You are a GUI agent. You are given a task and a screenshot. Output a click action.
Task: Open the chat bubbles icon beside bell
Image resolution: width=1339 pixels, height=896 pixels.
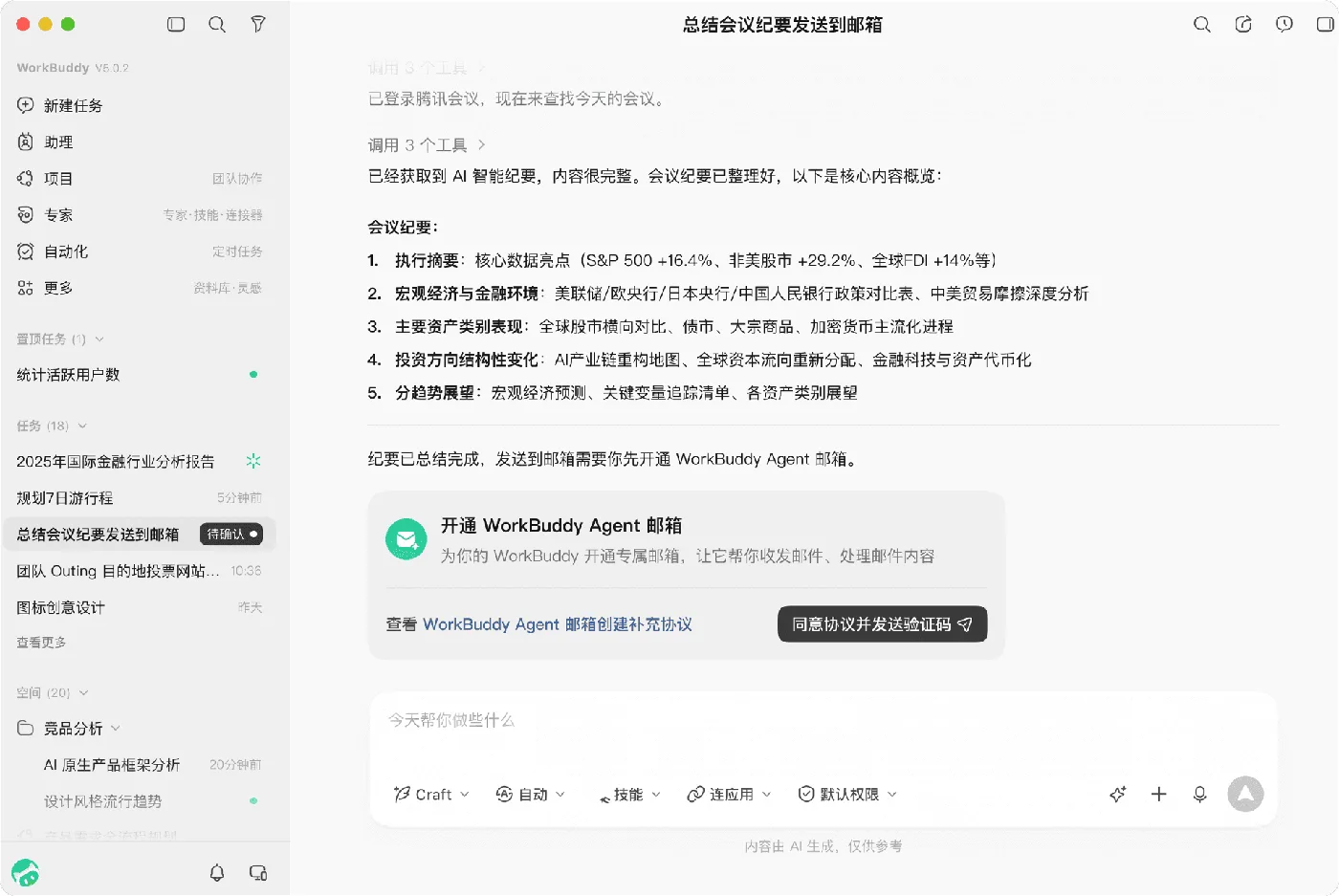tap(258, 872)
